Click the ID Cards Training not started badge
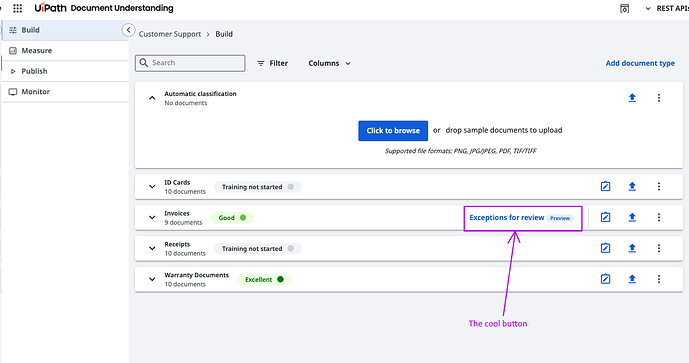 click(x=257, y=187)
